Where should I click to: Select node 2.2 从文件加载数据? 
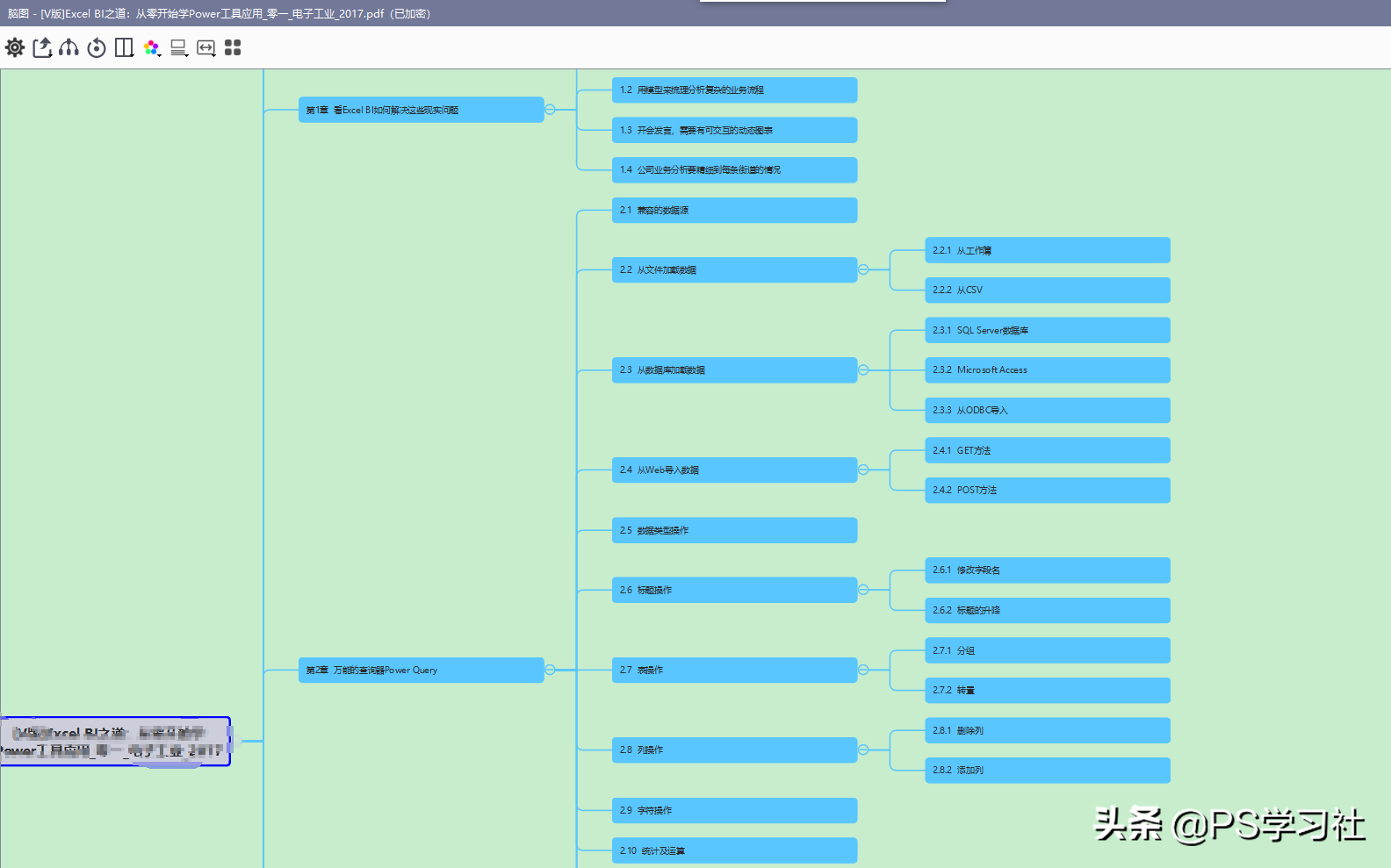735,269
